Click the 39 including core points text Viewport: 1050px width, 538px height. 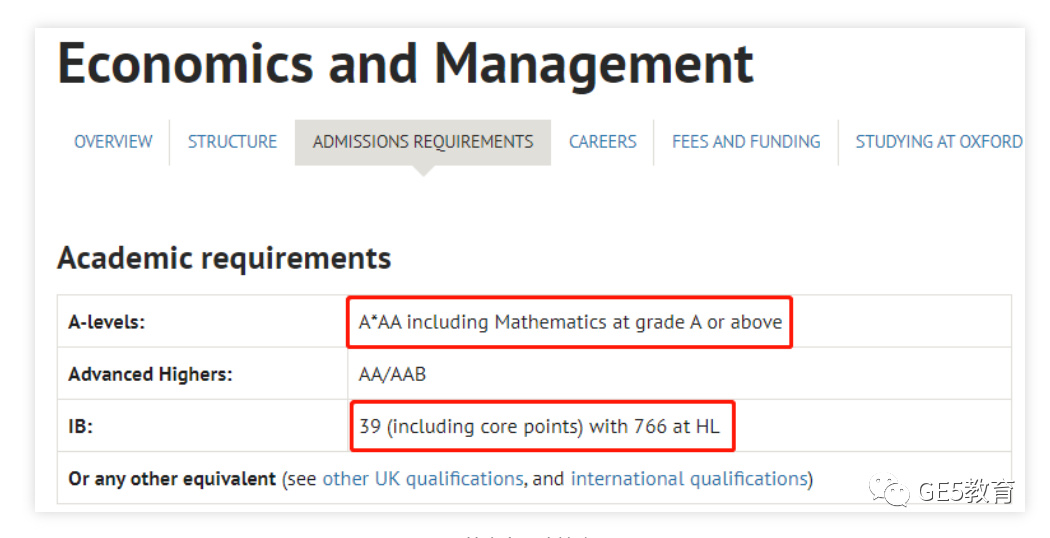(x=539, y=426)
